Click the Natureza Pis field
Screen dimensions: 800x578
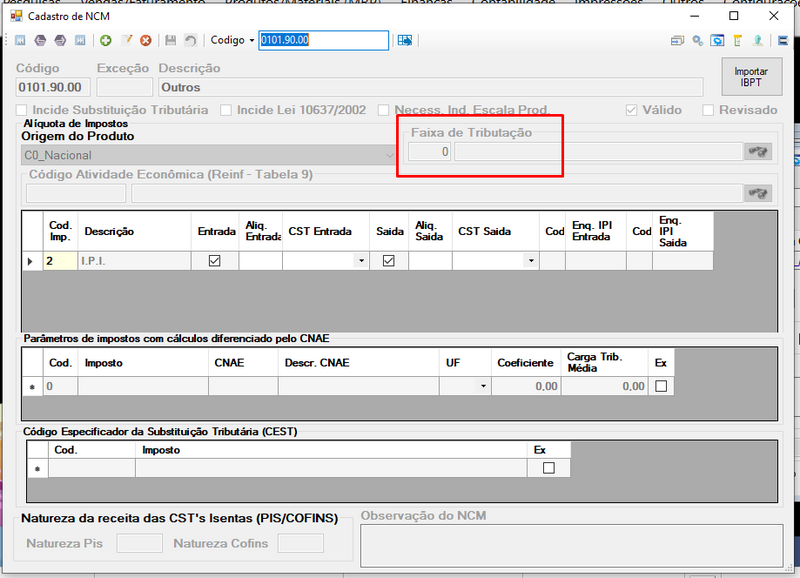[x=139, y=543]
